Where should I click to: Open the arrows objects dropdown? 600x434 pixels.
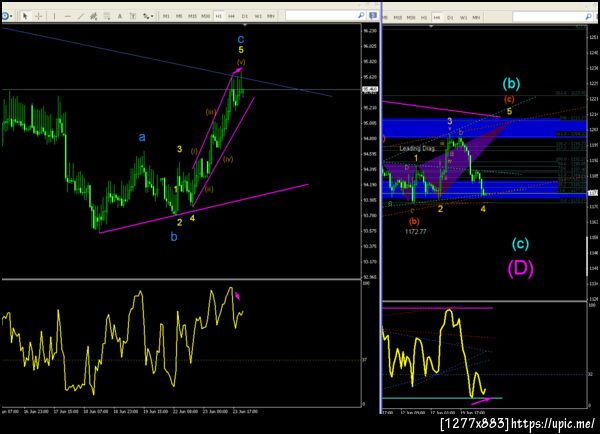click(x=148, y=16)
